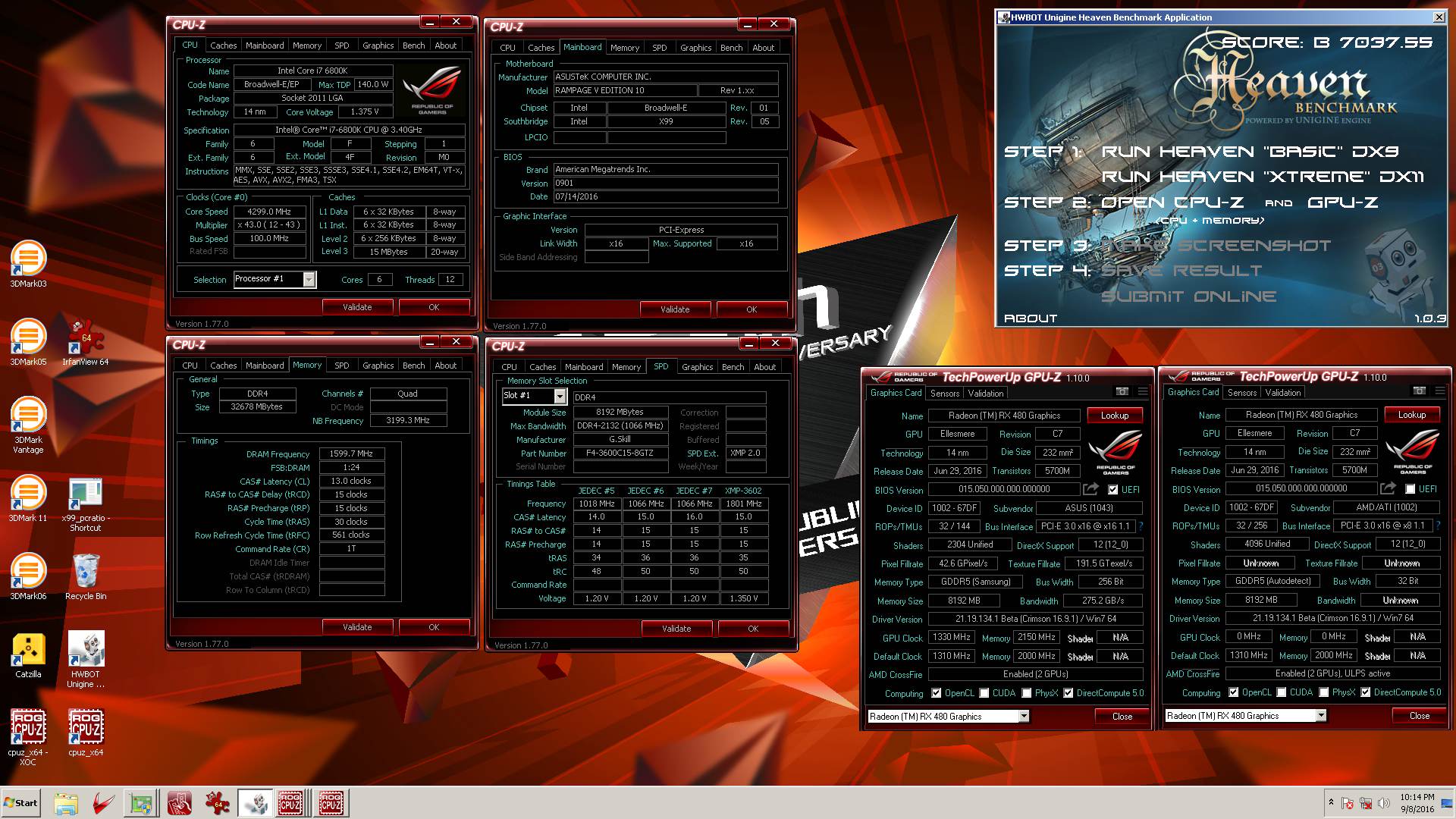This screenshot has height=819, width=1456.
Task: Click the network status icon in system tray
Action: (1366, 803)
